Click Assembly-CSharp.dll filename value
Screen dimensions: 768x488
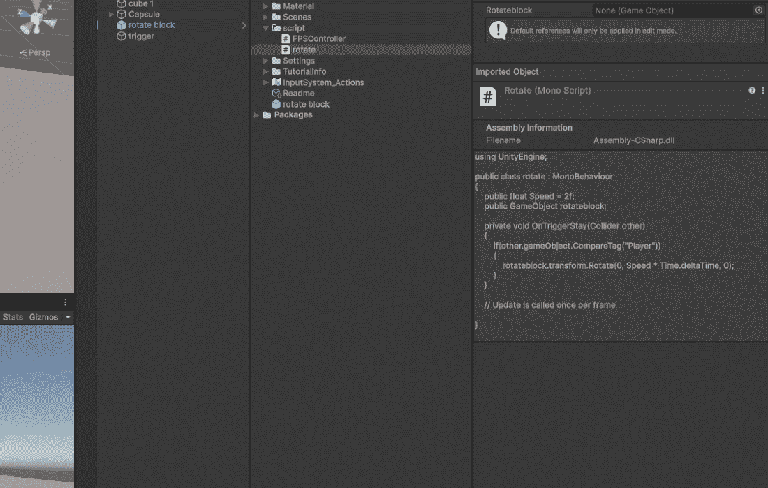coord(634,140)
